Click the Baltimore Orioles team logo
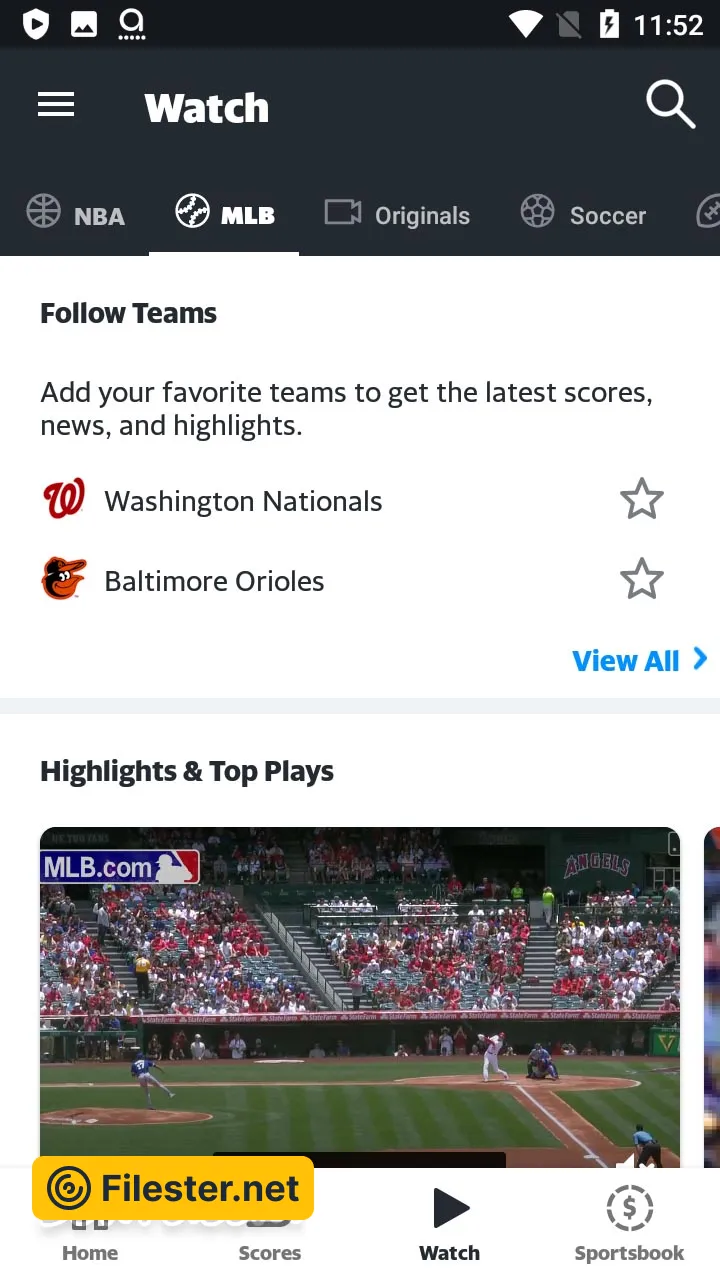Viewport: 720px width, 1280px height. coord(64,579)
